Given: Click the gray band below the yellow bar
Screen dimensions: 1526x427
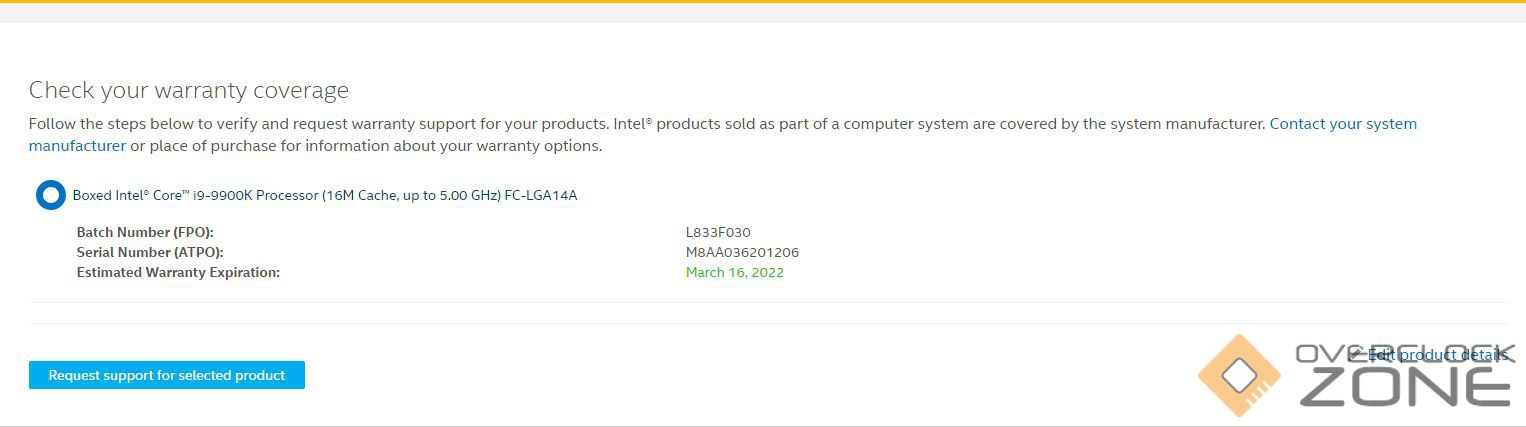Looking at the screenshot, I should 763,13.
